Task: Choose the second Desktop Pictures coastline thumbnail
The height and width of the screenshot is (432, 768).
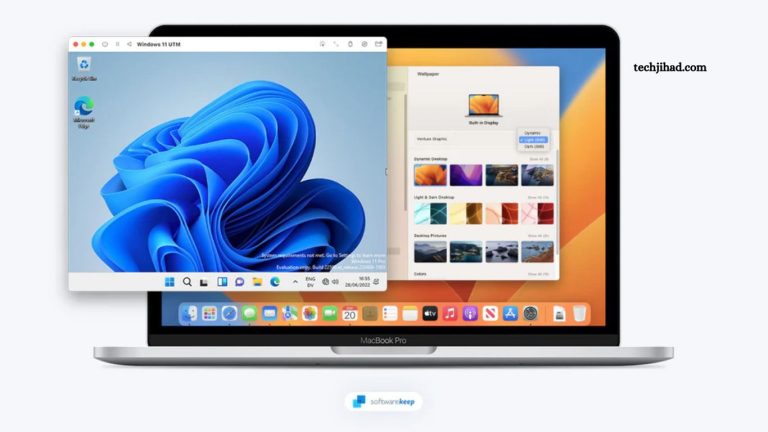Action: (x=466, y=252)
